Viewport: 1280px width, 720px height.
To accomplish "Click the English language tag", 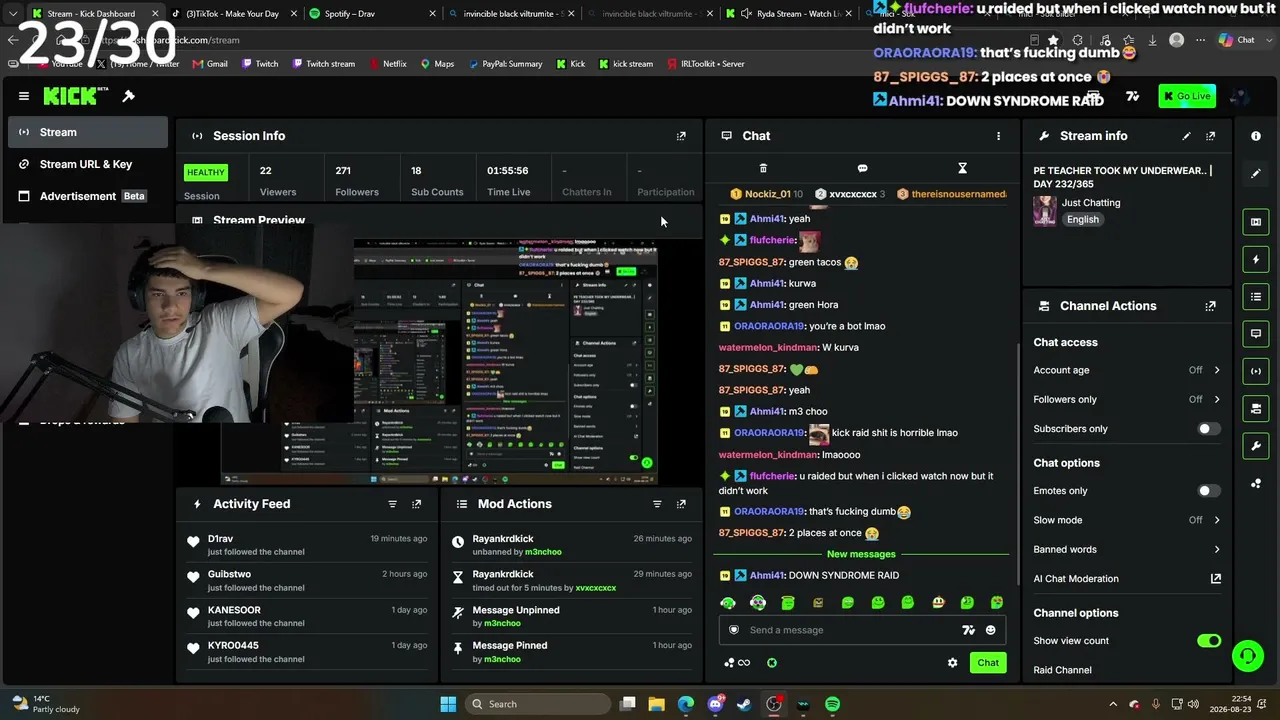I will (1082, 220).
